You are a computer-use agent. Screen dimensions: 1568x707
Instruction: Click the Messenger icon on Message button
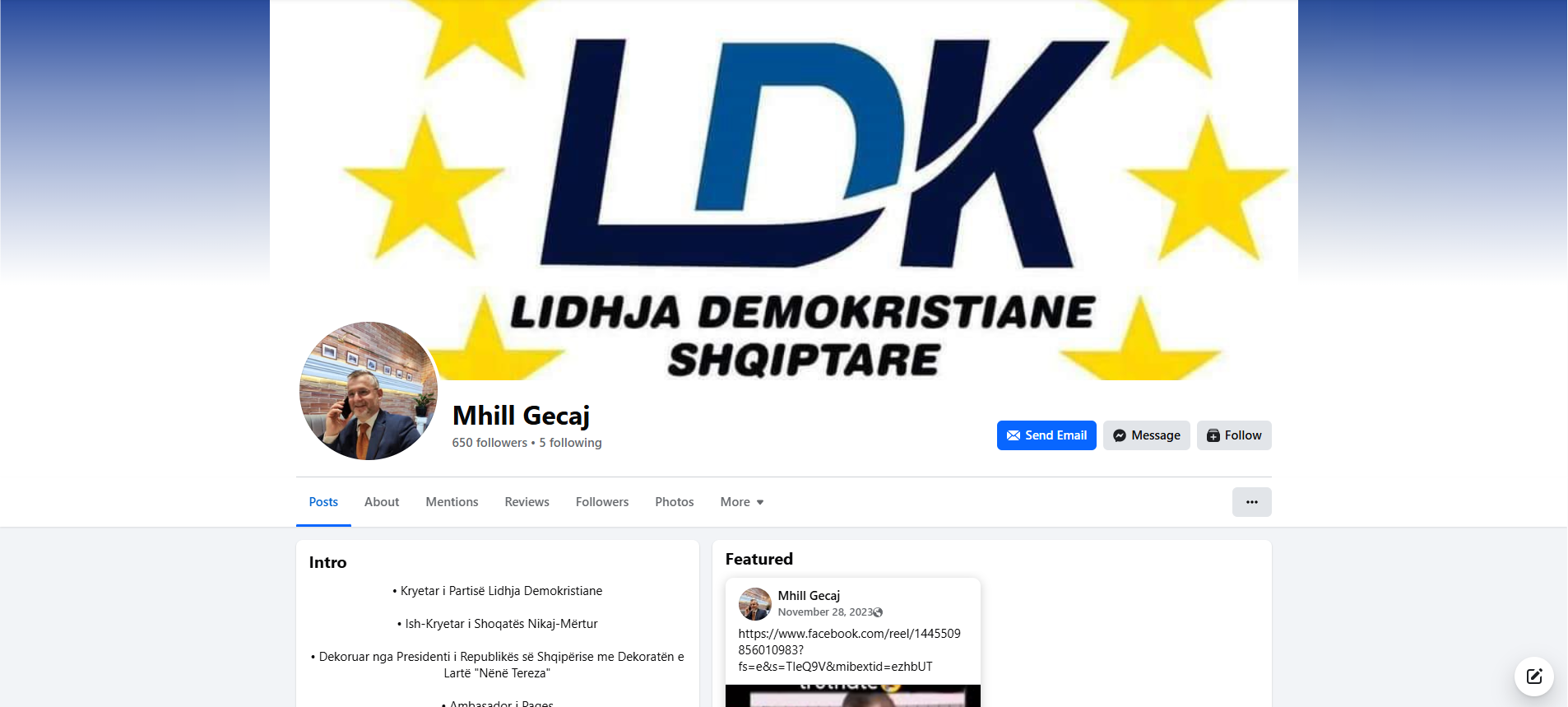(1120, 435)
